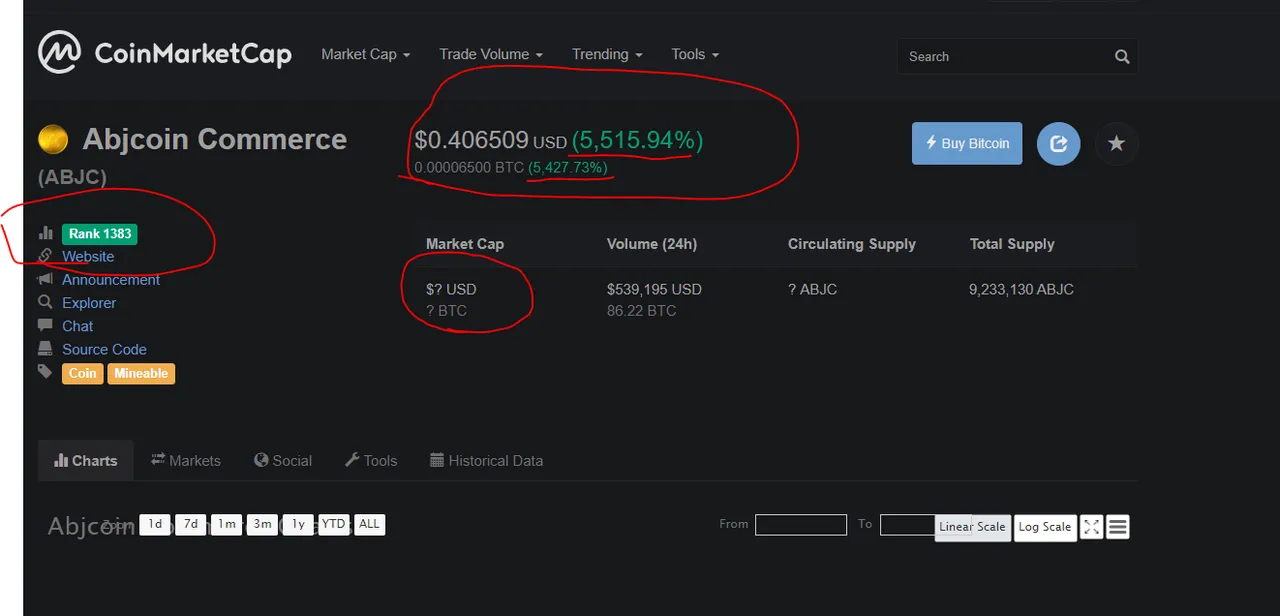Open the Website link
This screenshot has height=616, width=1280.
click(88, 257)
